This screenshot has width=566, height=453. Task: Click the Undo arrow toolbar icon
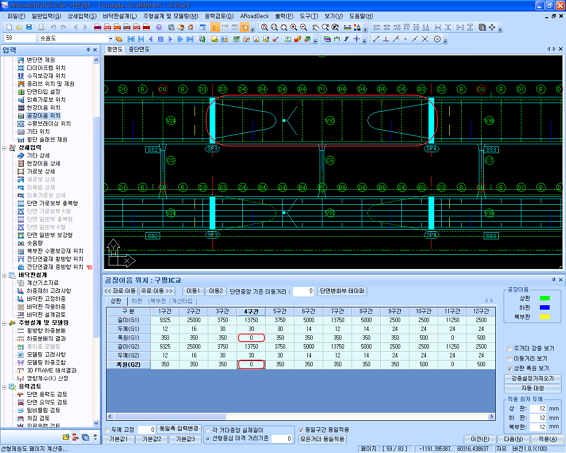tap(53, 27)
